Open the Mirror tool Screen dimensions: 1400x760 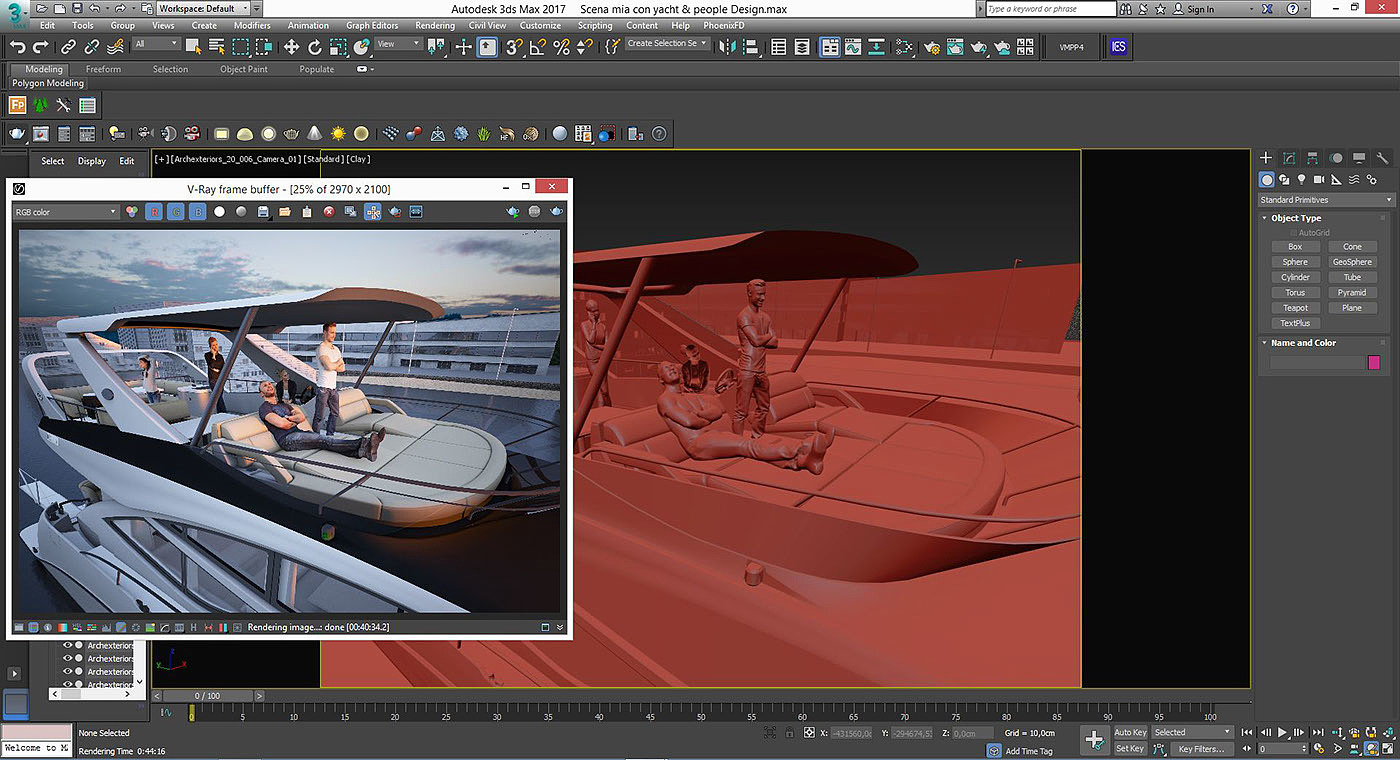click(x=727, y=47)
